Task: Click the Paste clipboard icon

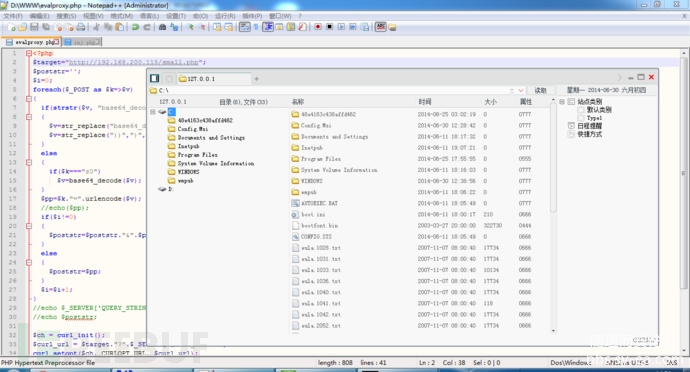Action: (x=119, y=27)
